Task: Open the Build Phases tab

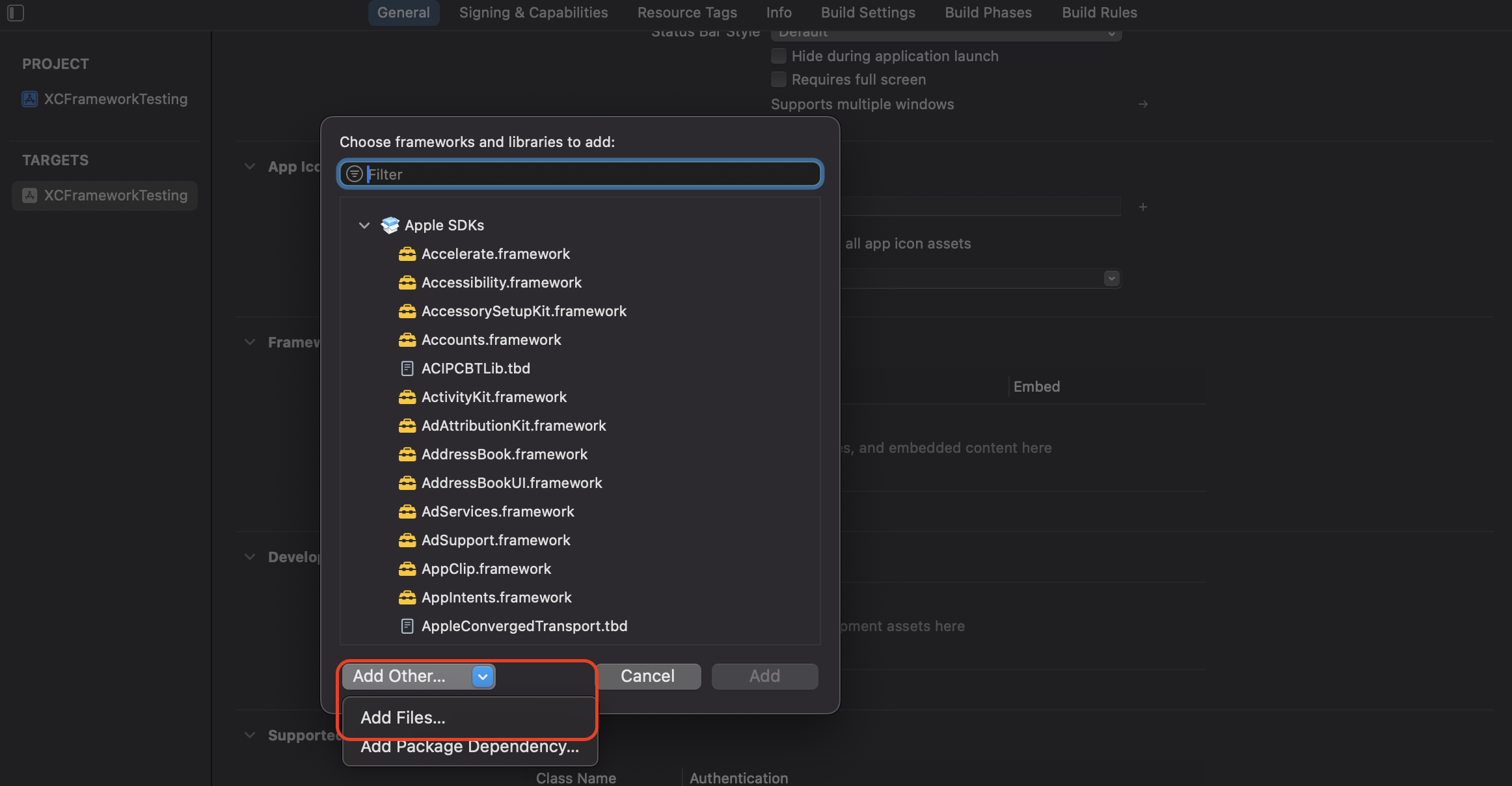Action: point(988,12)
